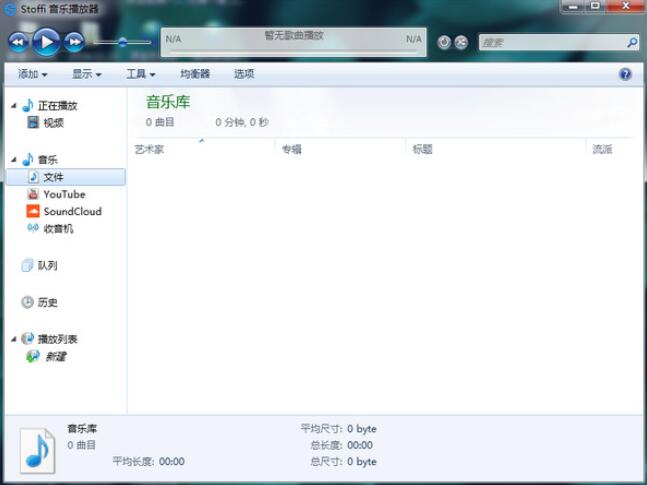The height and width of the screenshot is (485, 647).
Task: Open the 均衡器 (Equalizer) menu item
Action: tap(195, 74)
